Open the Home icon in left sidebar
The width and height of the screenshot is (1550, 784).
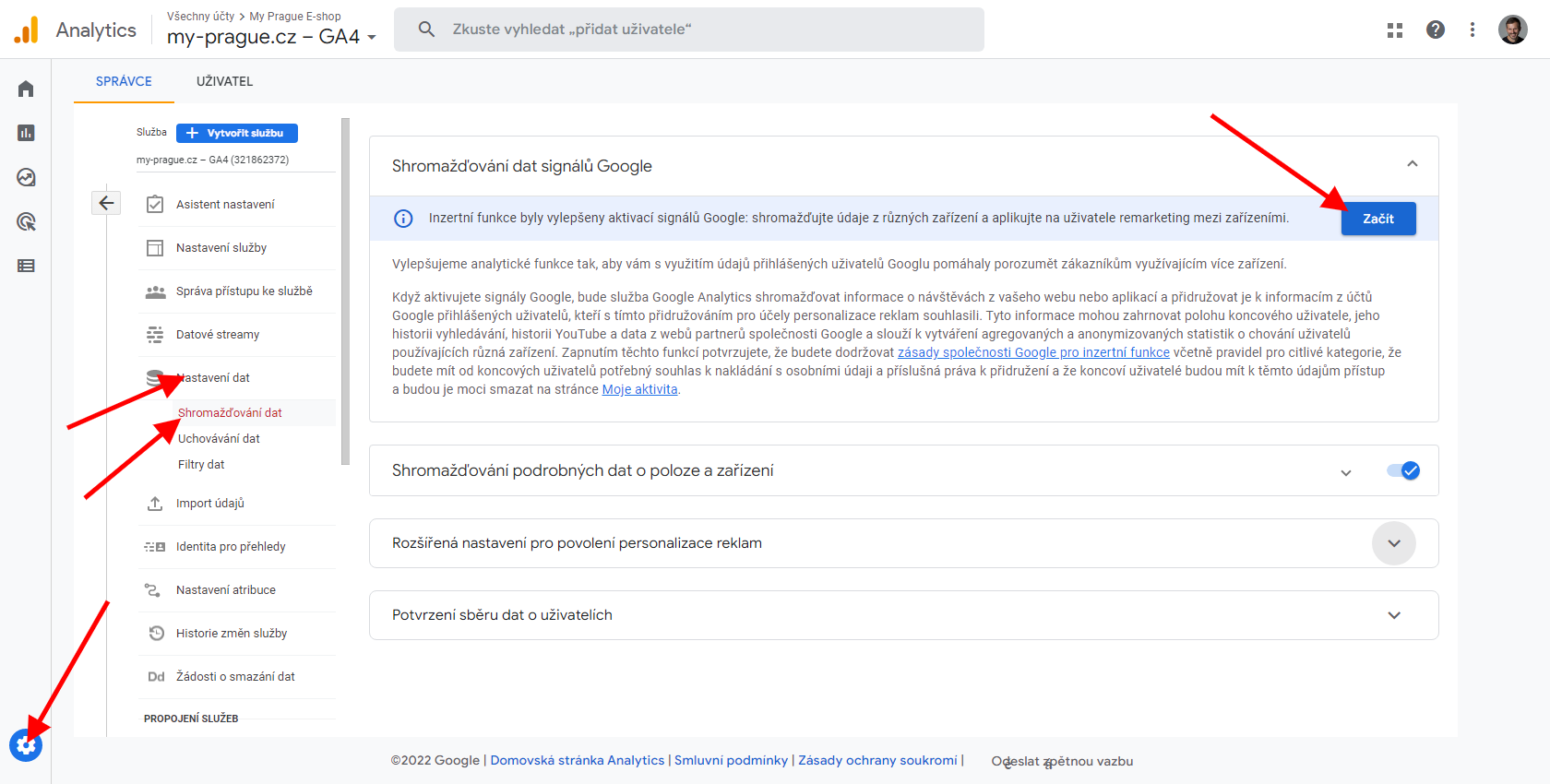point(26,89)
